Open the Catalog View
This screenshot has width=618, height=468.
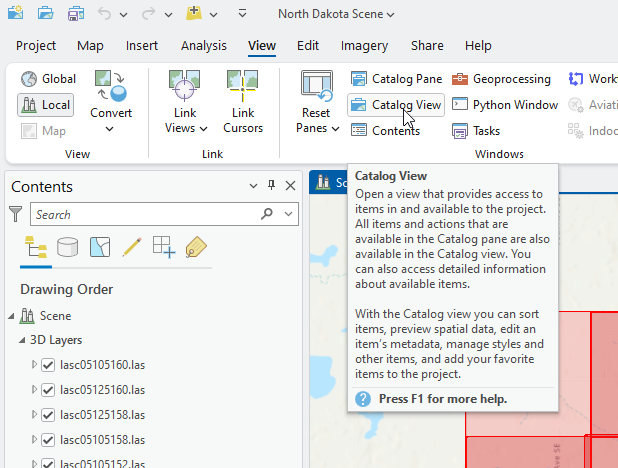tap(396, 105)
